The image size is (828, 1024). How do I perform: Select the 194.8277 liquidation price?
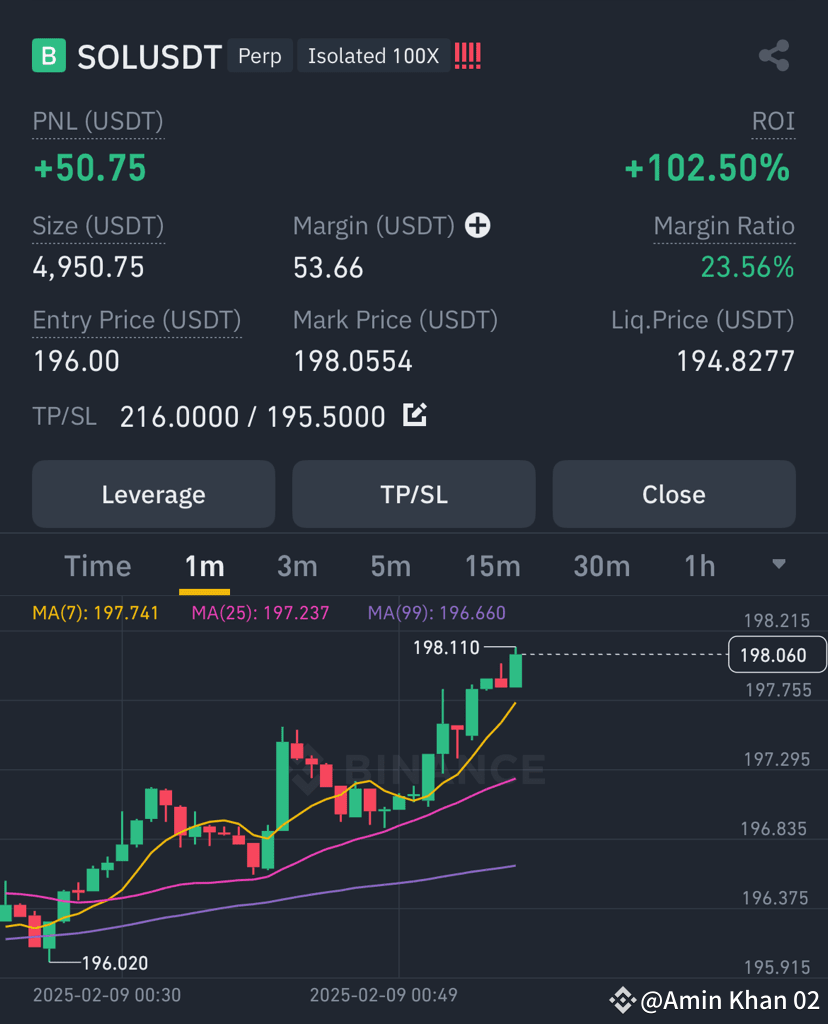click(x=735, y=361)
